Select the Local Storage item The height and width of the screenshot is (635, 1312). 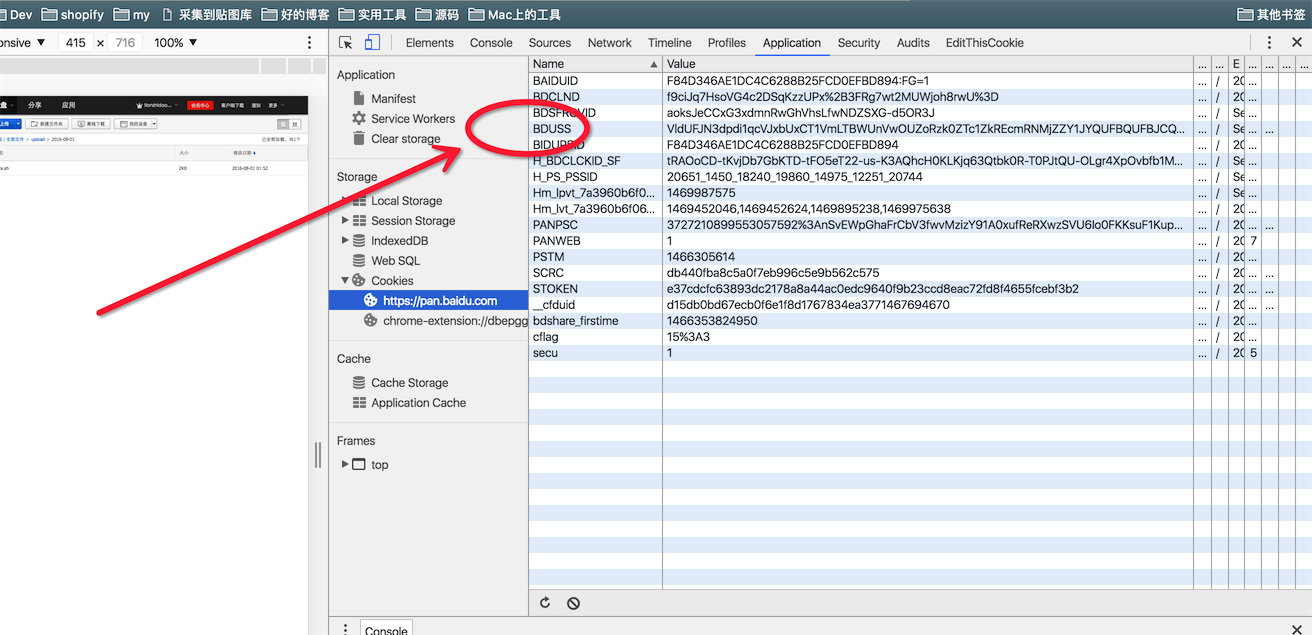pos(406,201)
